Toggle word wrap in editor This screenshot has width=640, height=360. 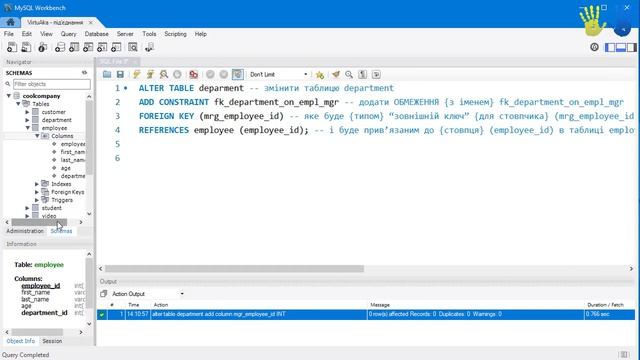point(376,74)
